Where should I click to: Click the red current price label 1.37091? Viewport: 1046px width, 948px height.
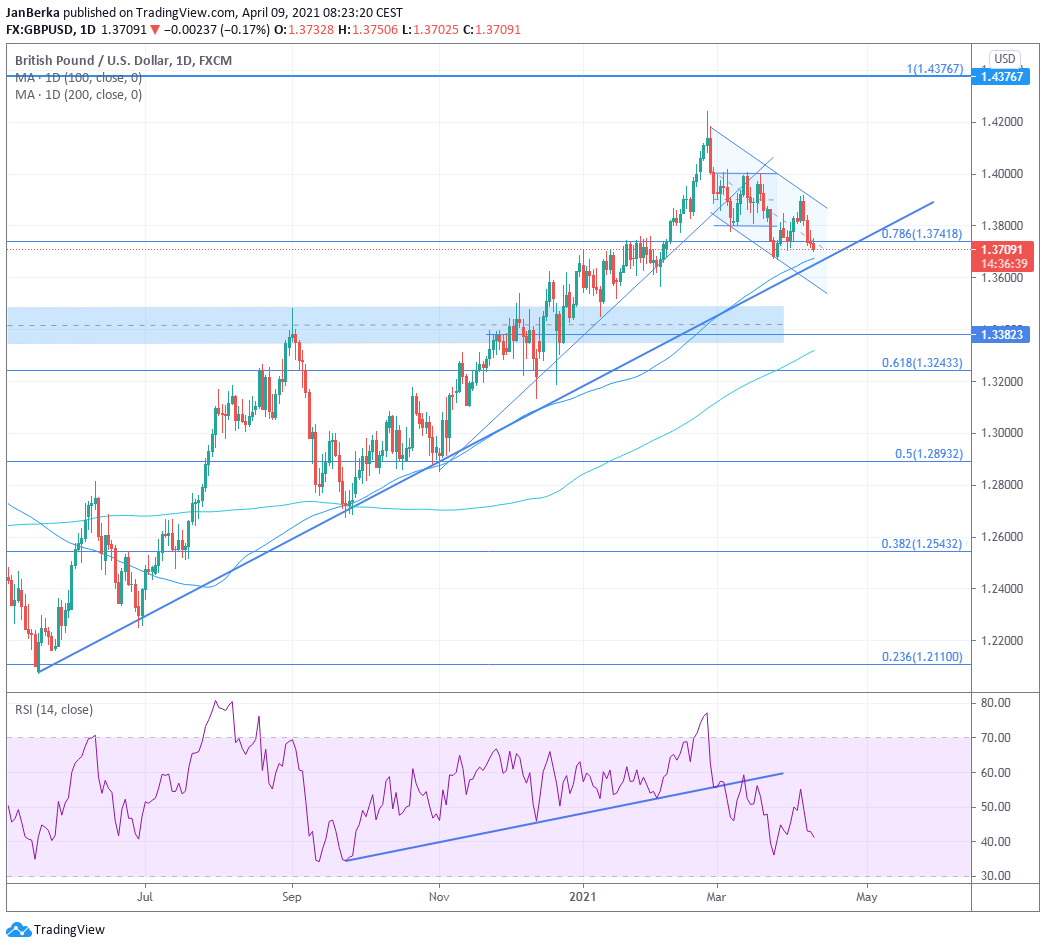[1002, 250]
